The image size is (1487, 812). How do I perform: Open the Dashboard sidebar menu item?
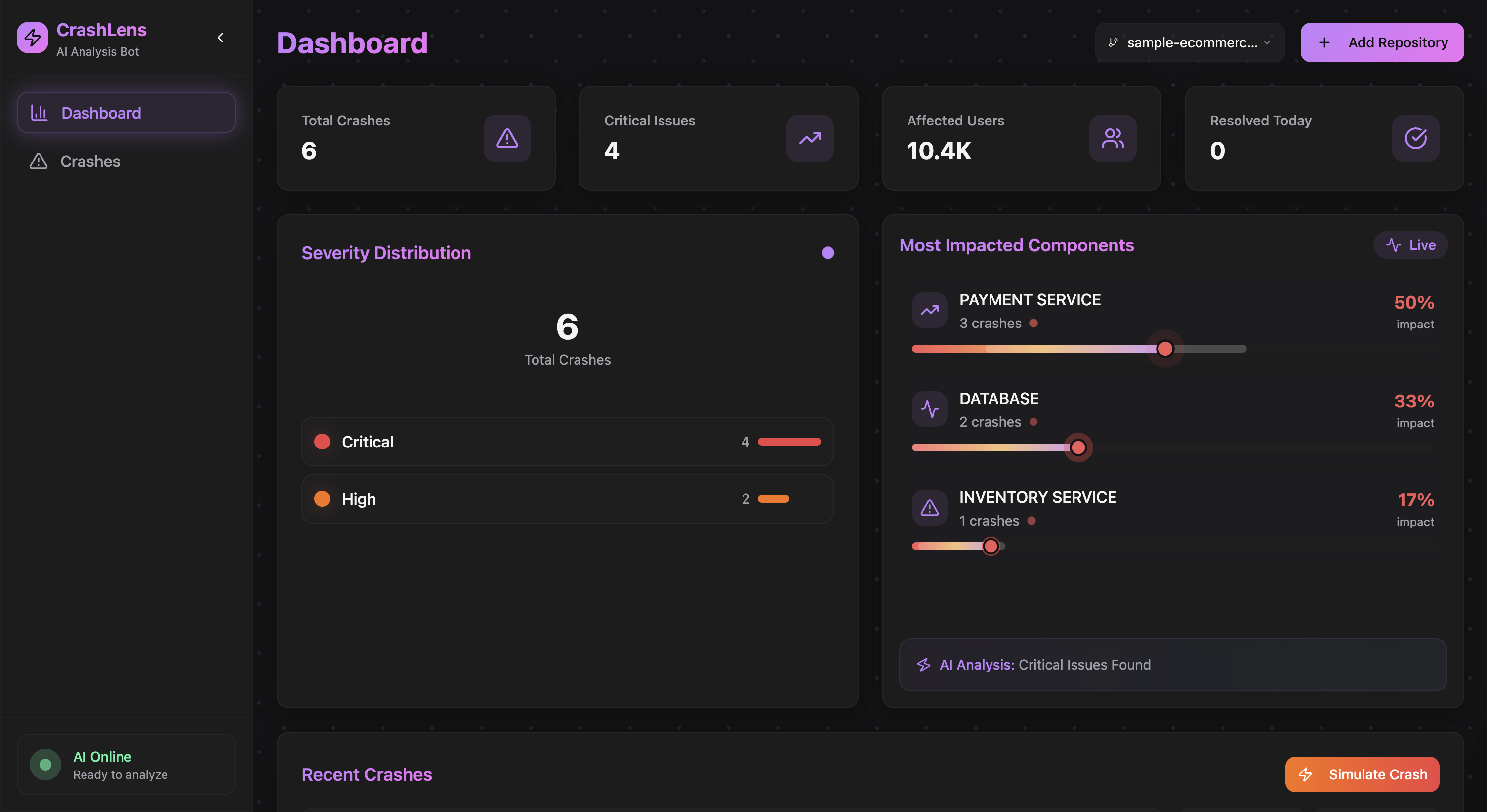[x=126, y=113]
